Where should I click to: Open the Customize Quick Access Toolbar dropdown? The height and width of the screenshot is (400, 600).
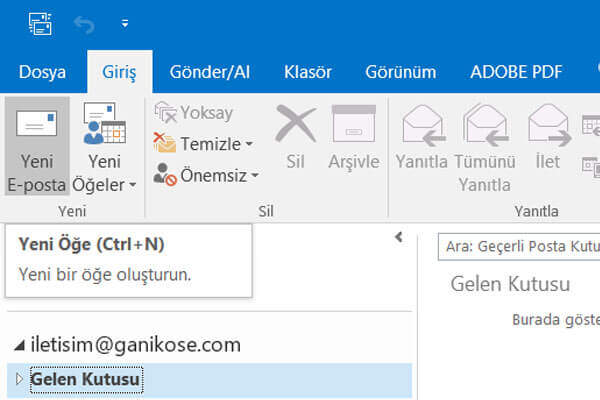pos(125,24)
